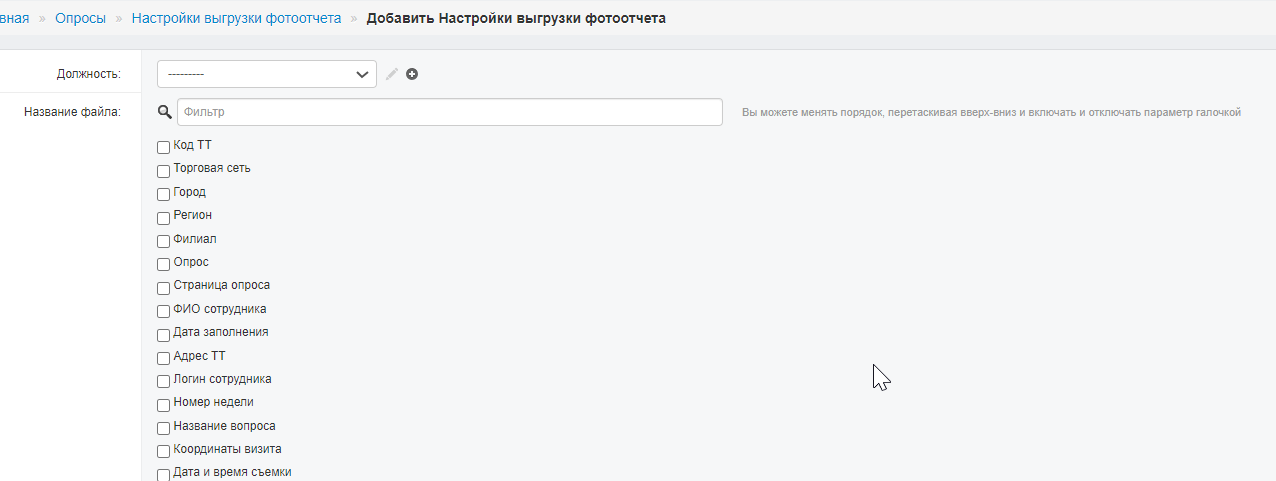The width and height of the screenshot is (1276, 481).
Task: Tick the Номер недели checkbox
Action: point(164,404)
